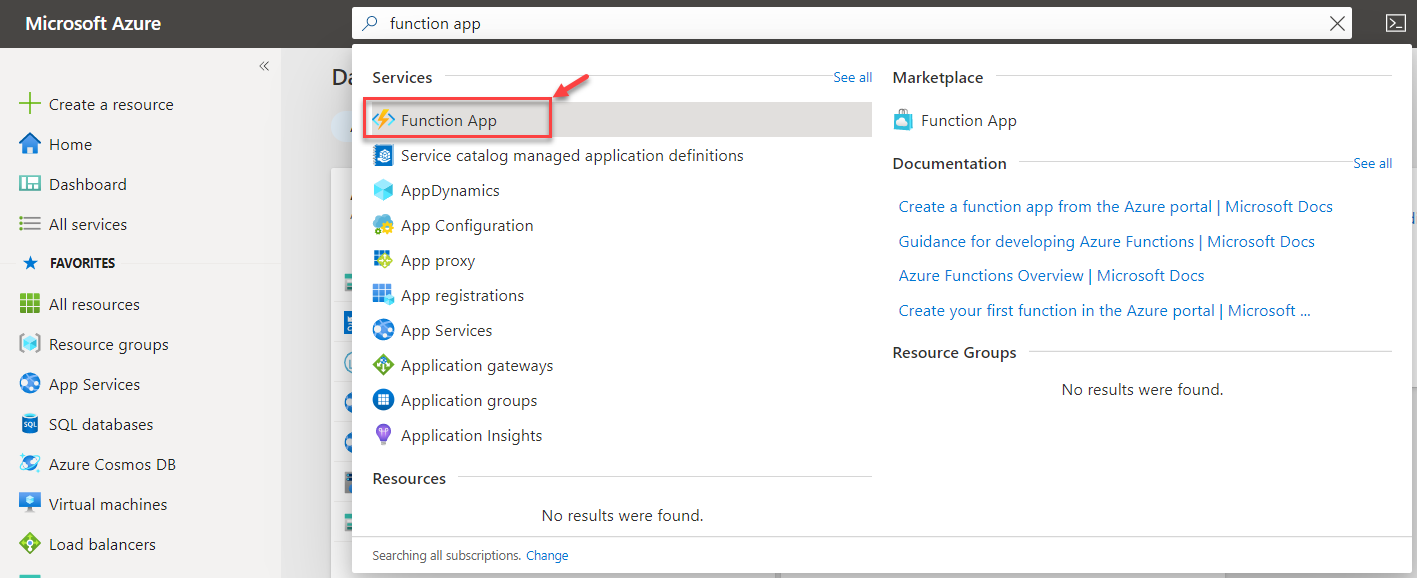Open All services in sidebar
Screen dimensions: 1417x578
click(88, 224)
